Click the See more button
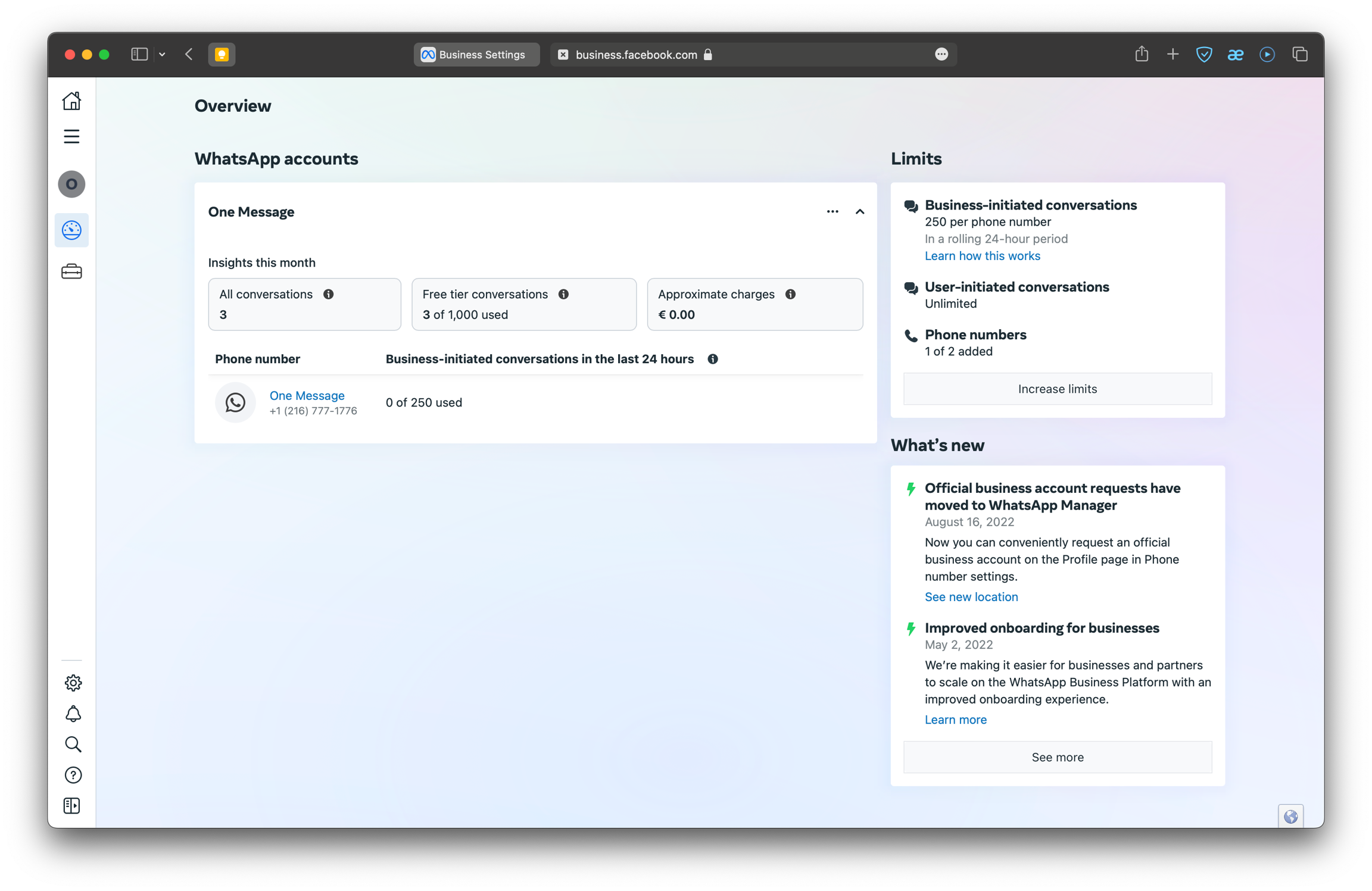1372x891 pixels. pos(1057,757)
